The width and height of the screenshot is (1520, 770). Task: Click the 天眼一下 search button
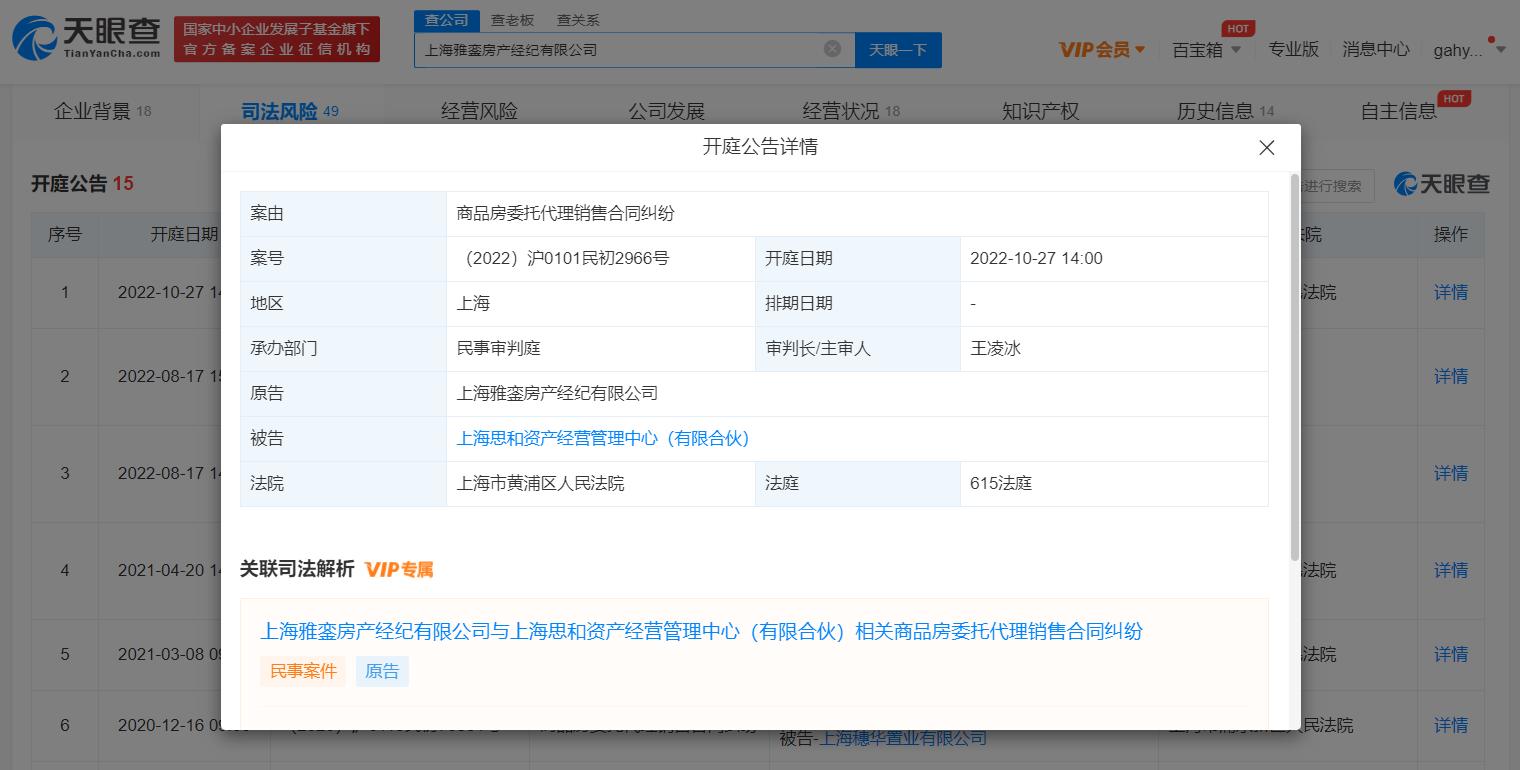(898, 50)
